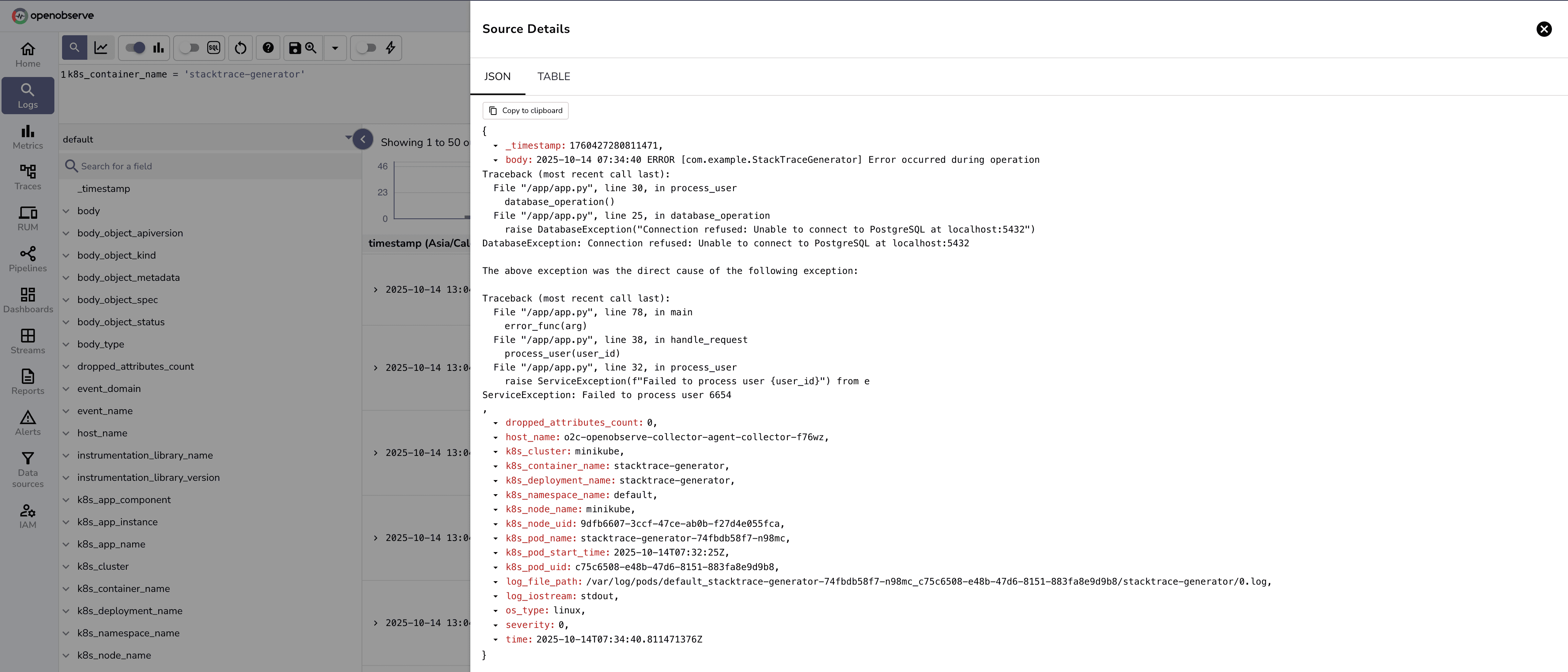Close the Source Details panel

[x=1543, y=29]
